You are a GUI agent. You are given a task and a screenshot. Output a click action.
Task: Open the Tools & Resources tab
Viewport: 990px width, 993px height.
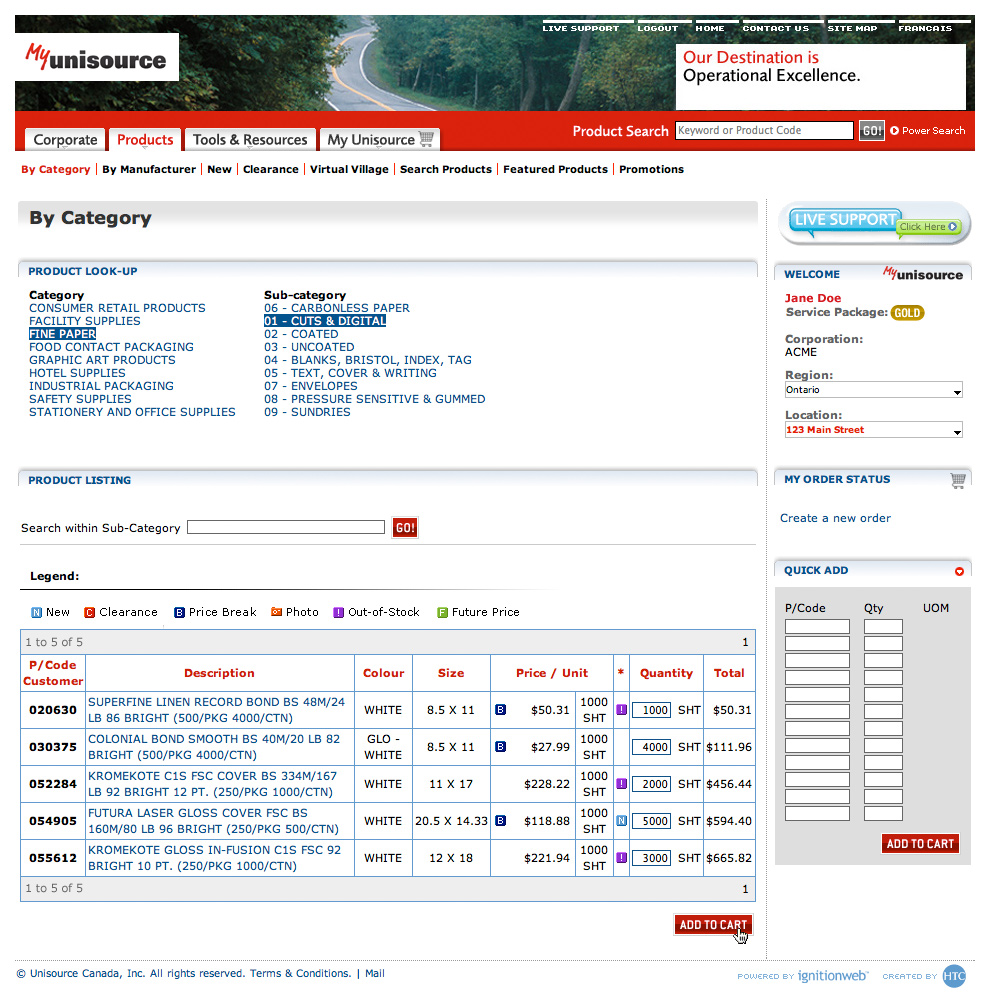tap(249, 140)
